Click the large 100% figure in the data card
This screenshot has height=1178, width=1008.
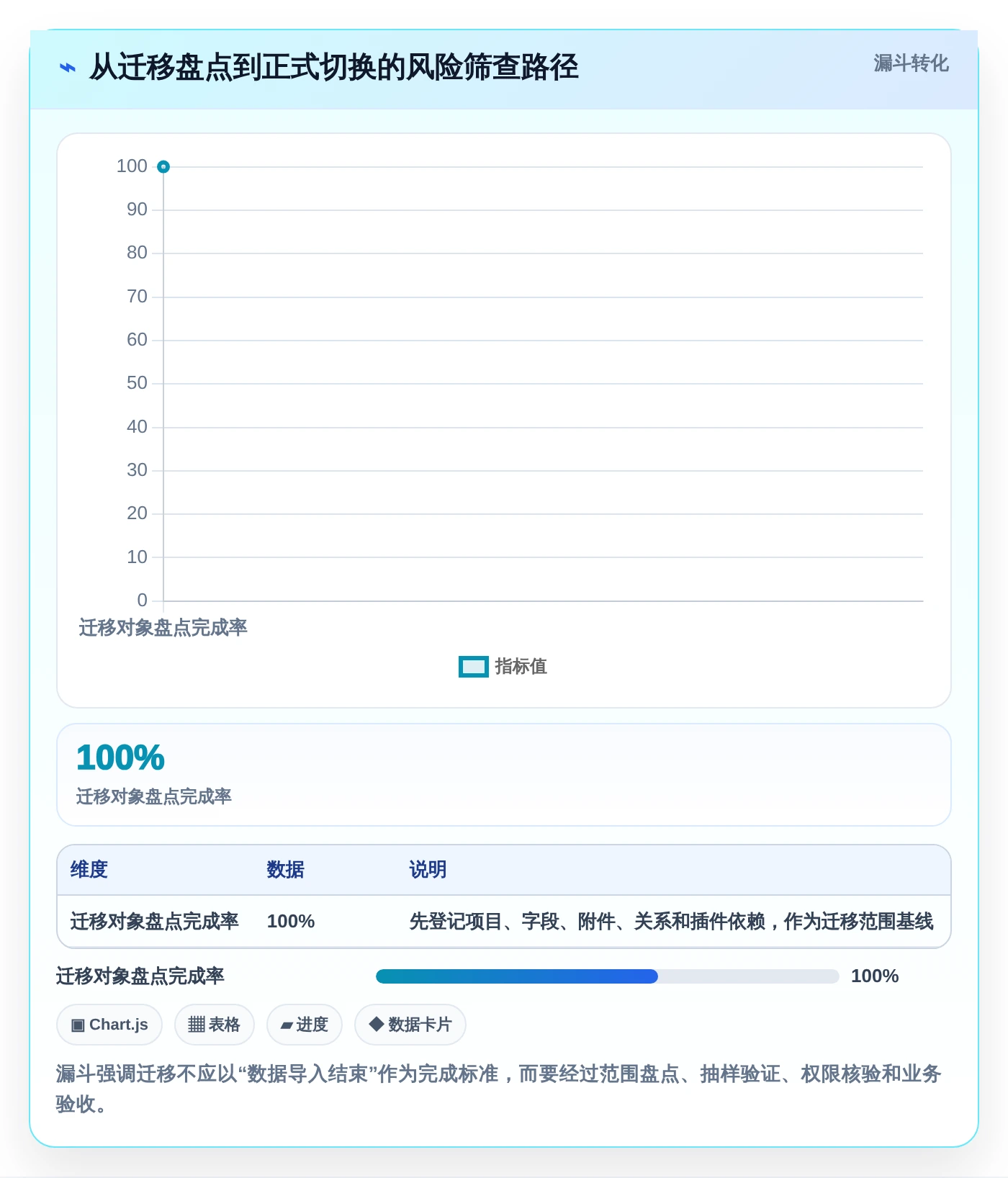[x=120, y=757]
